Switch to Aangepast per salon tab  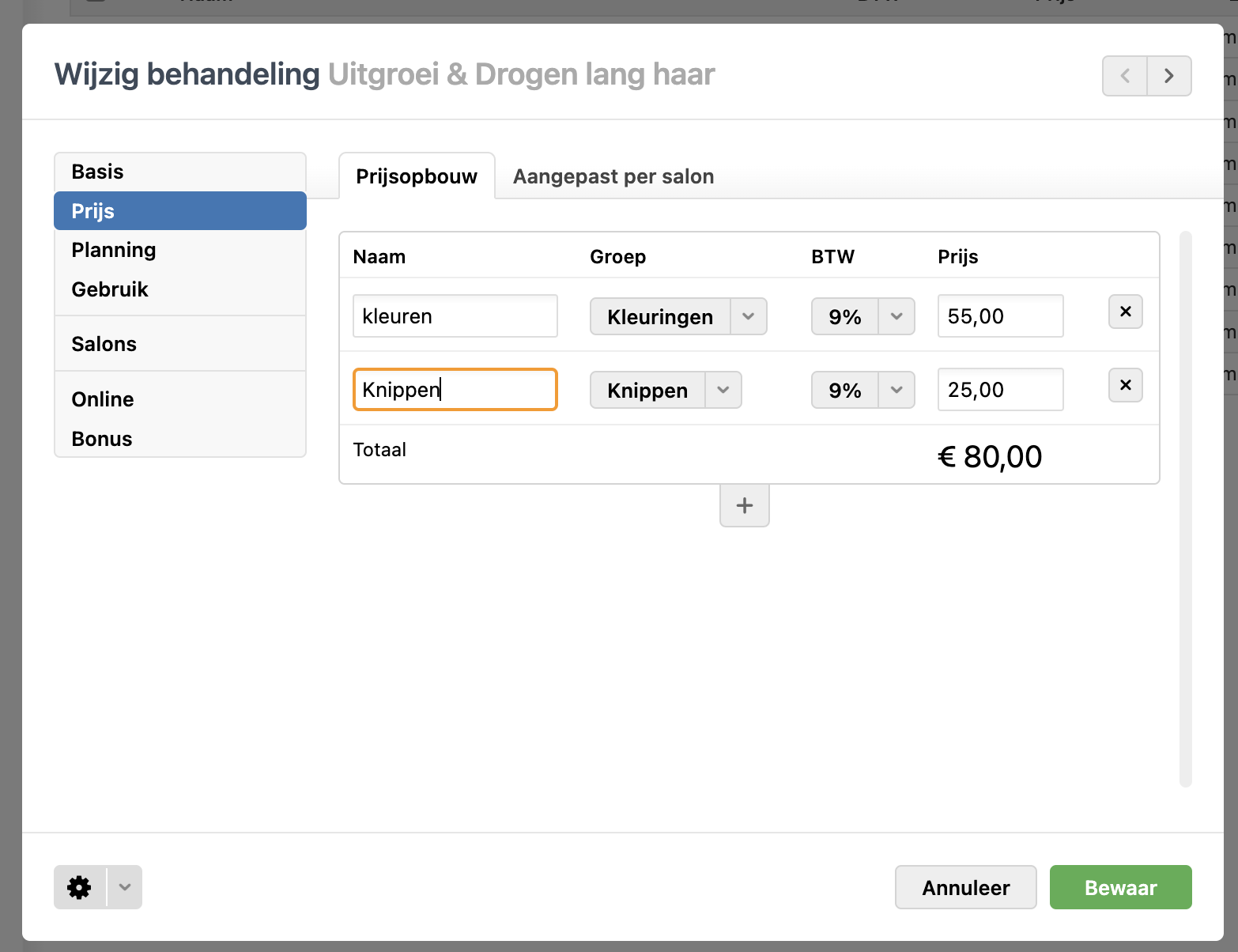point(613,176)
